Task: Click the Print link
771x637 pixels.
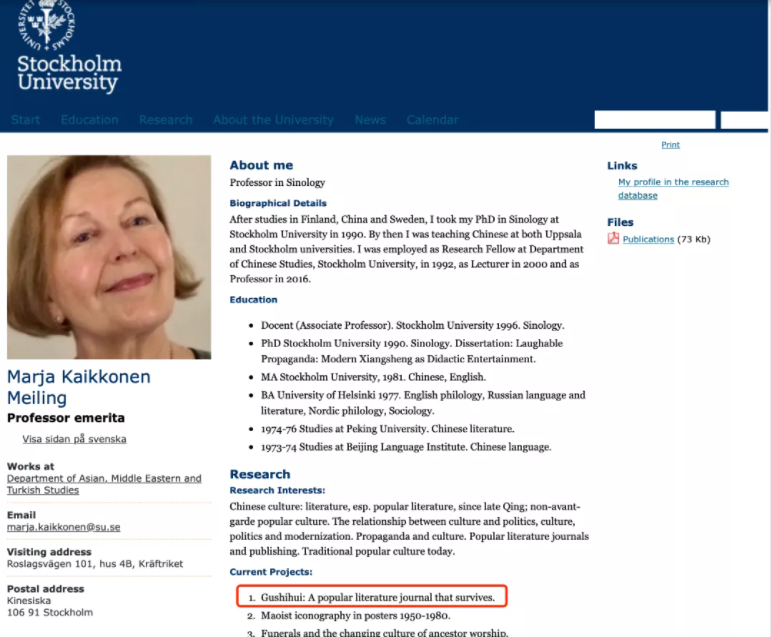Action: point(670,145)
